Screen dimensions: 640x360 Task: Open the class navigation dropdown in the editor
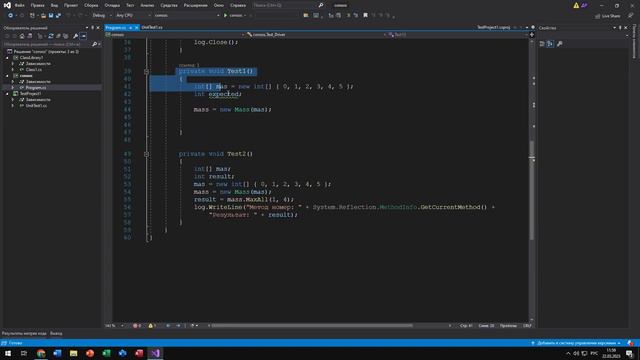point(315,35)
